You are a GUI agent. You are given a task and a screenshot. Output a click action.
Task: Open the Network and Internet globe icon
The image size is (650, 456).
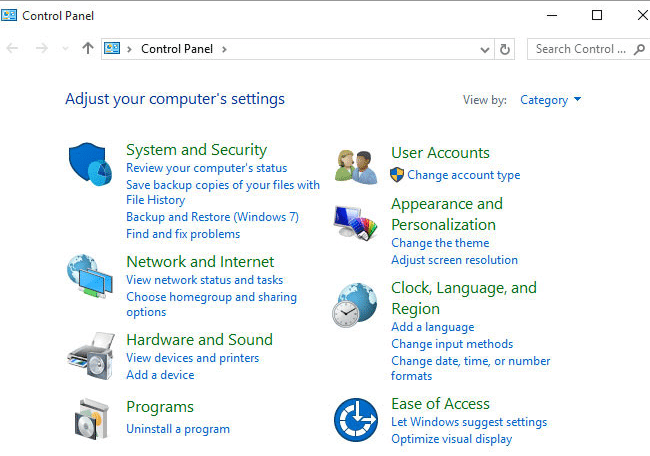click(90, 276)
